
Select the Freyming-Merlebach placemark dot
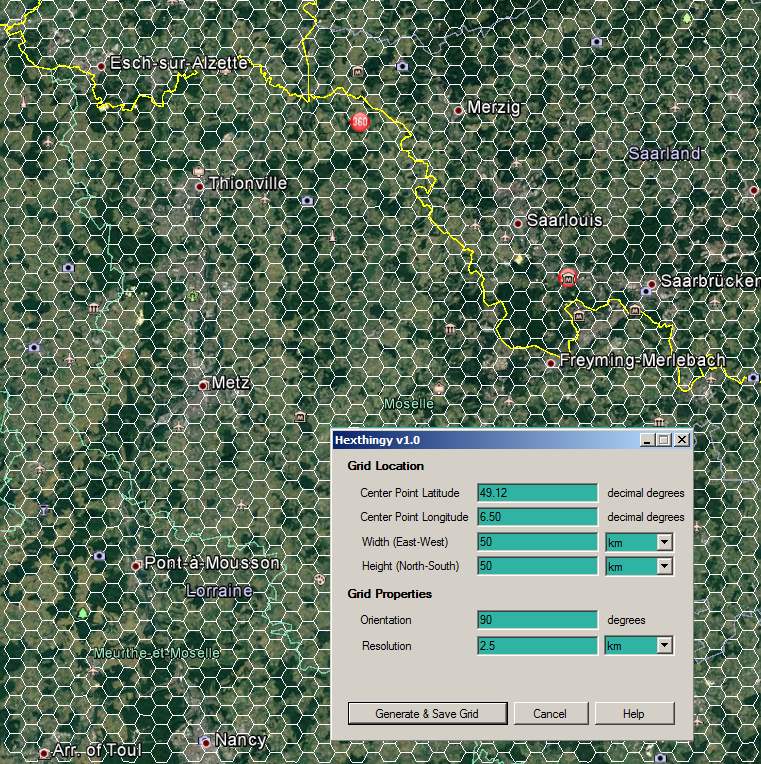tap(551, 363)
